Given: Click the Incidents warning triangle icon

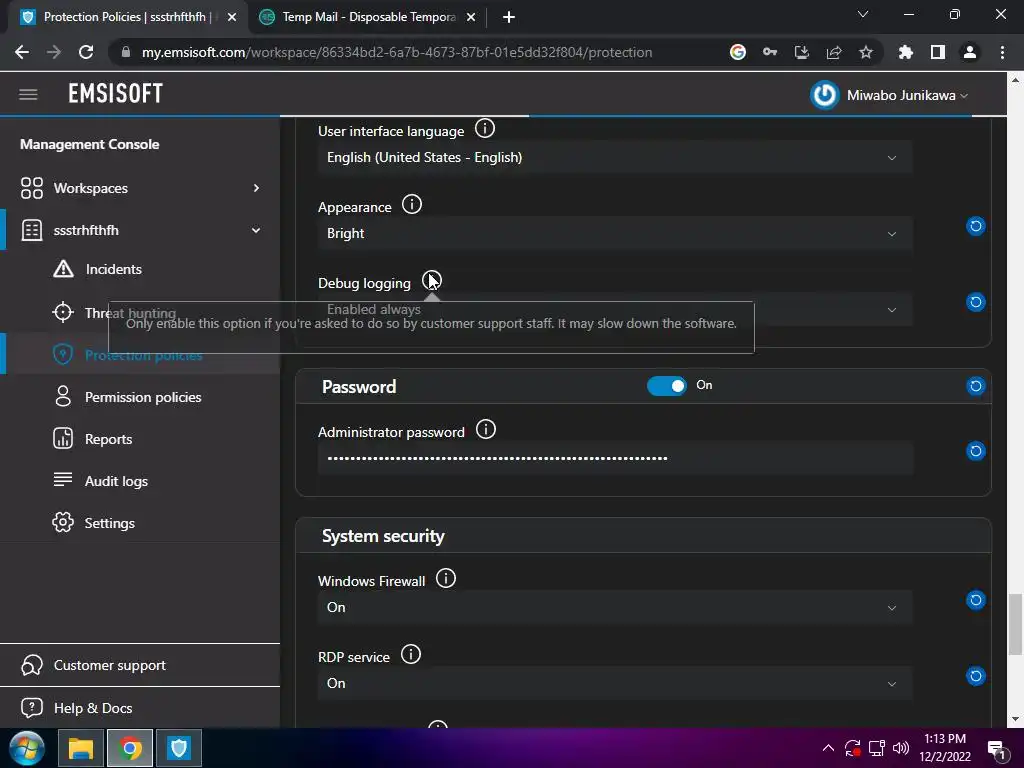Looking at the screenshot, I should (63, 268).
